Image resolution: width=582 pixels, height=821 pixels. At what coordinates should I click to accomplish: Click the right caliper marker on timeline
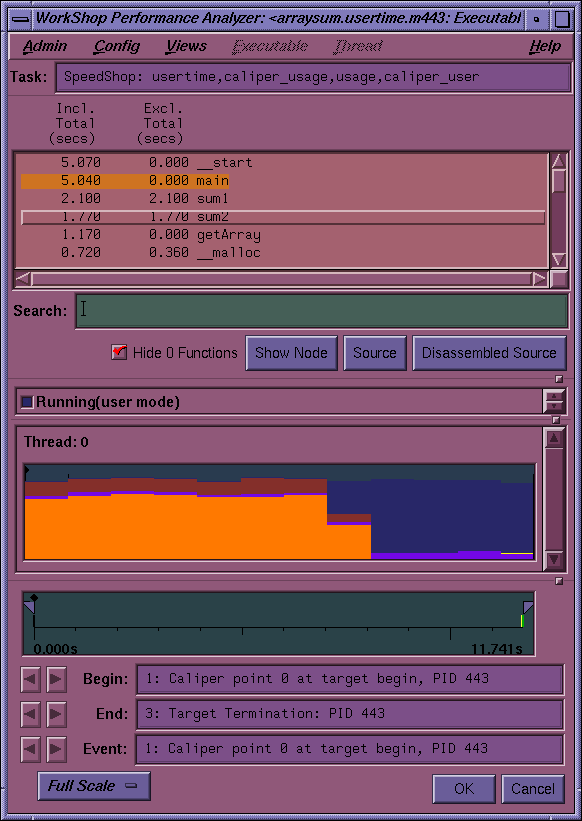[528, 607]
